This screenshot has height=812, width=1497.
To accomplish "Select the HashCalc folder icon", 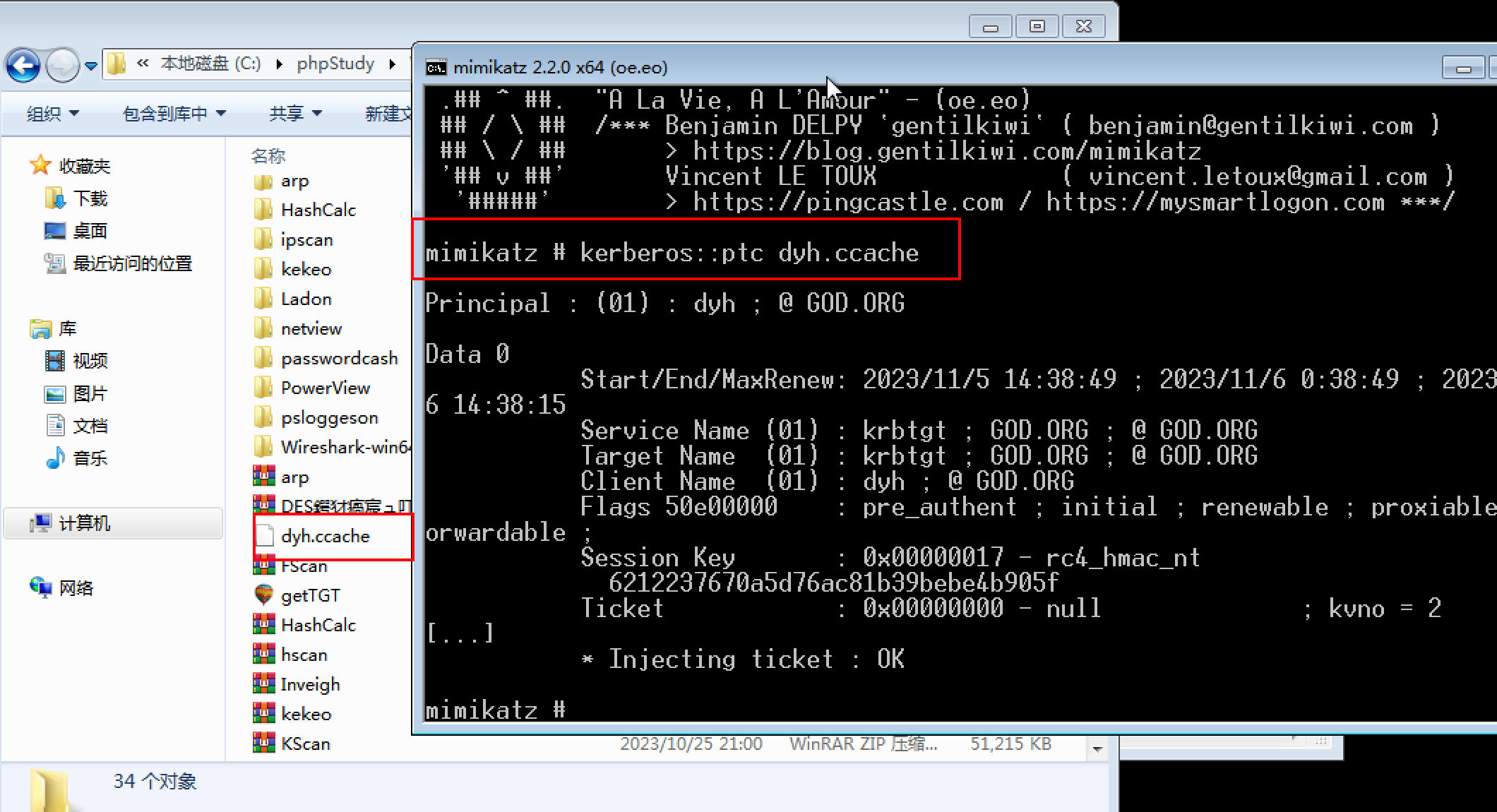I will coord(263,210).
